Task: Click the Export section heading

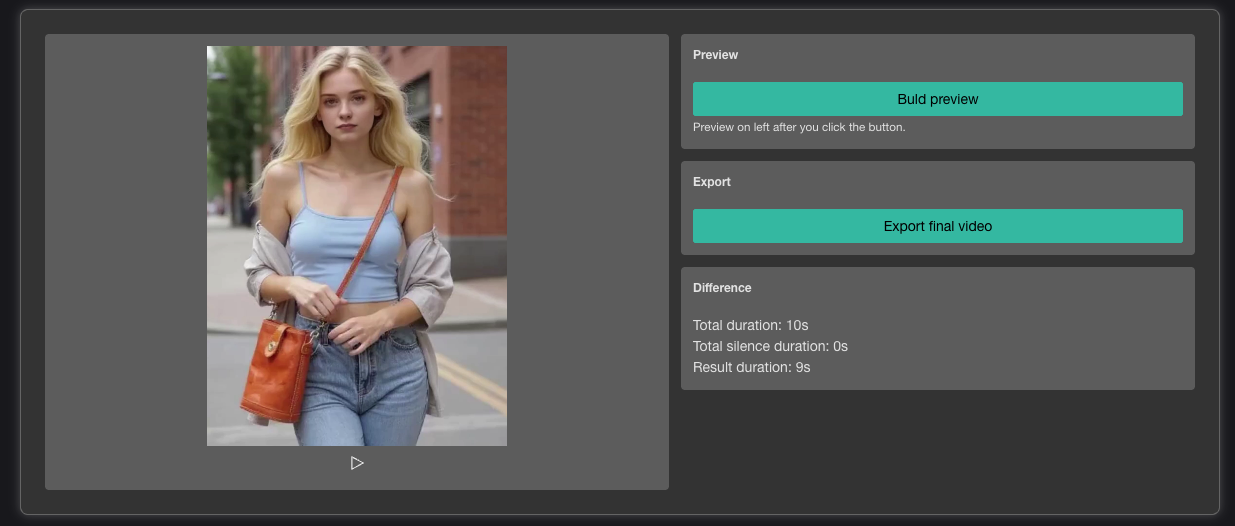Action: click(711, 182)
